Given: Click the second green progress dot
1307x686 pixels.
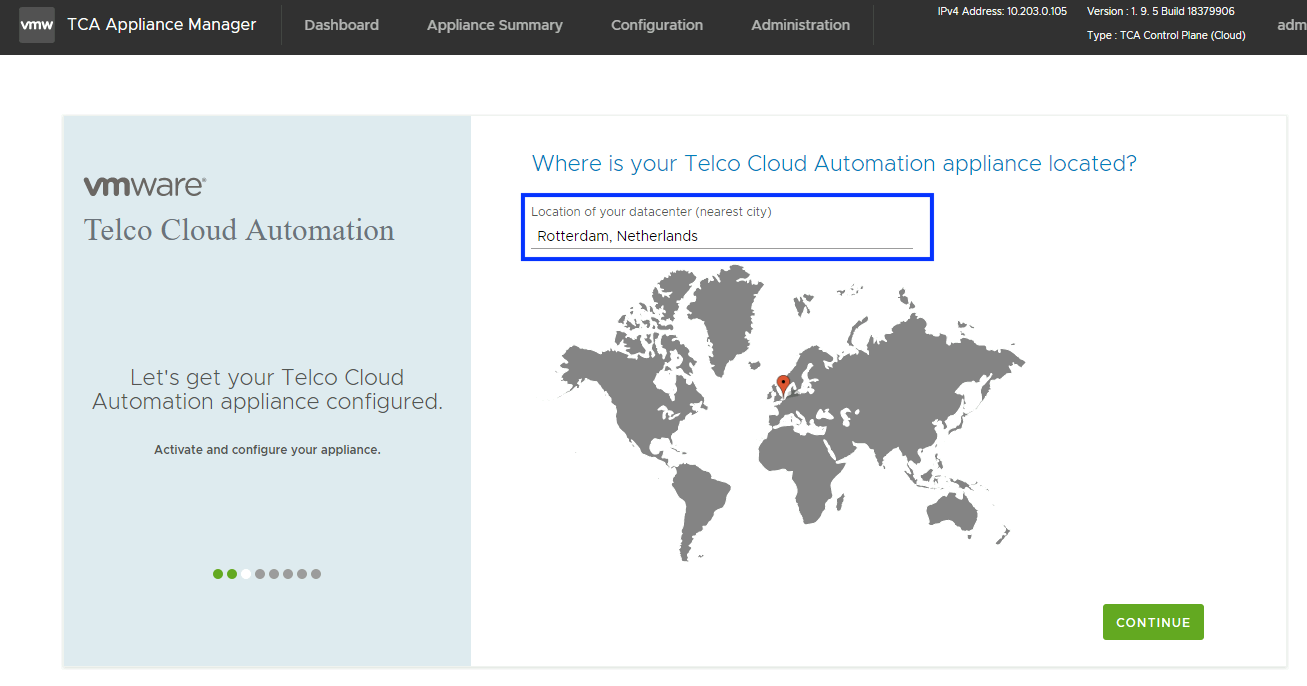Looking at the screenshot, I should pyautogui.click(x=232, y=574).
